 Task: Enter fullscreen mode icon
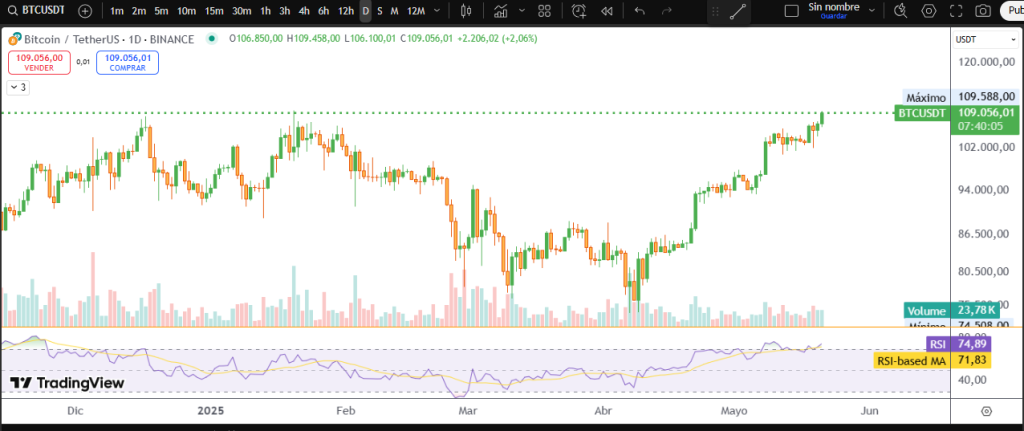(x=956, y=10)
